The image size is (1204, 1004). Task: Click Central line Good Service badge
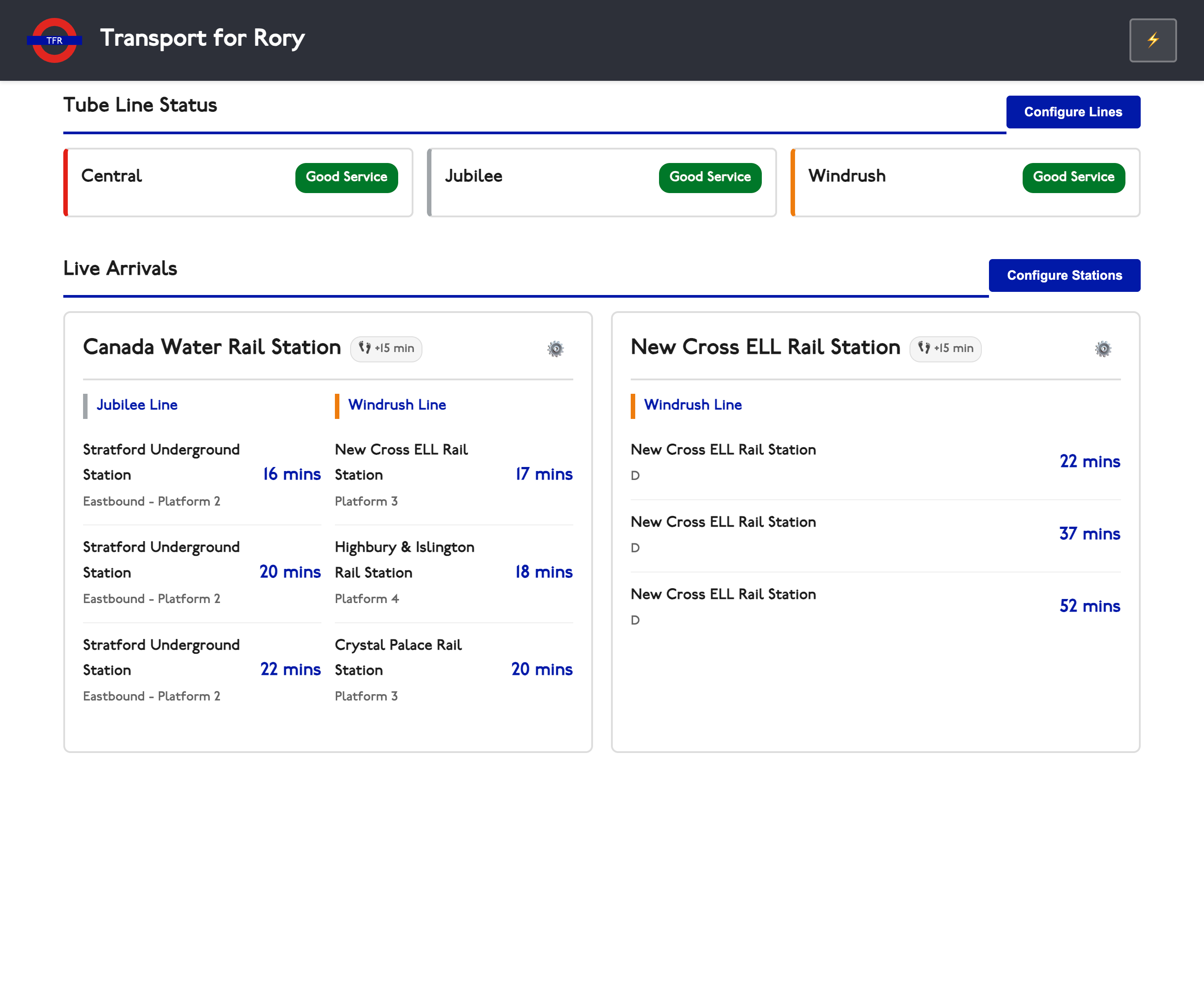click(x=346, y=177)
